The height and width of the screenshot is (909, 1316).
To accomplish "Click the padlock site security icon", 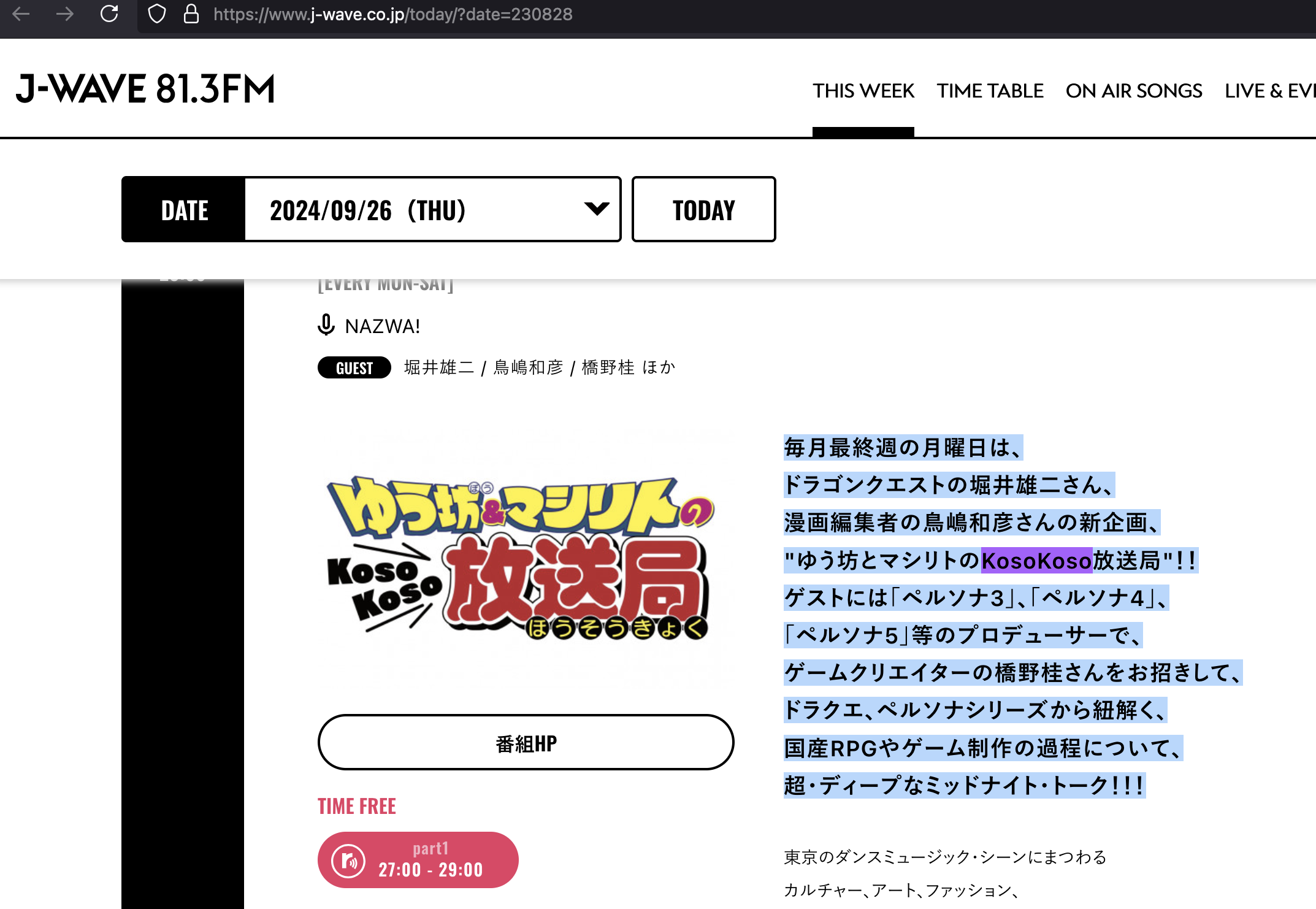I will [191, 13].
